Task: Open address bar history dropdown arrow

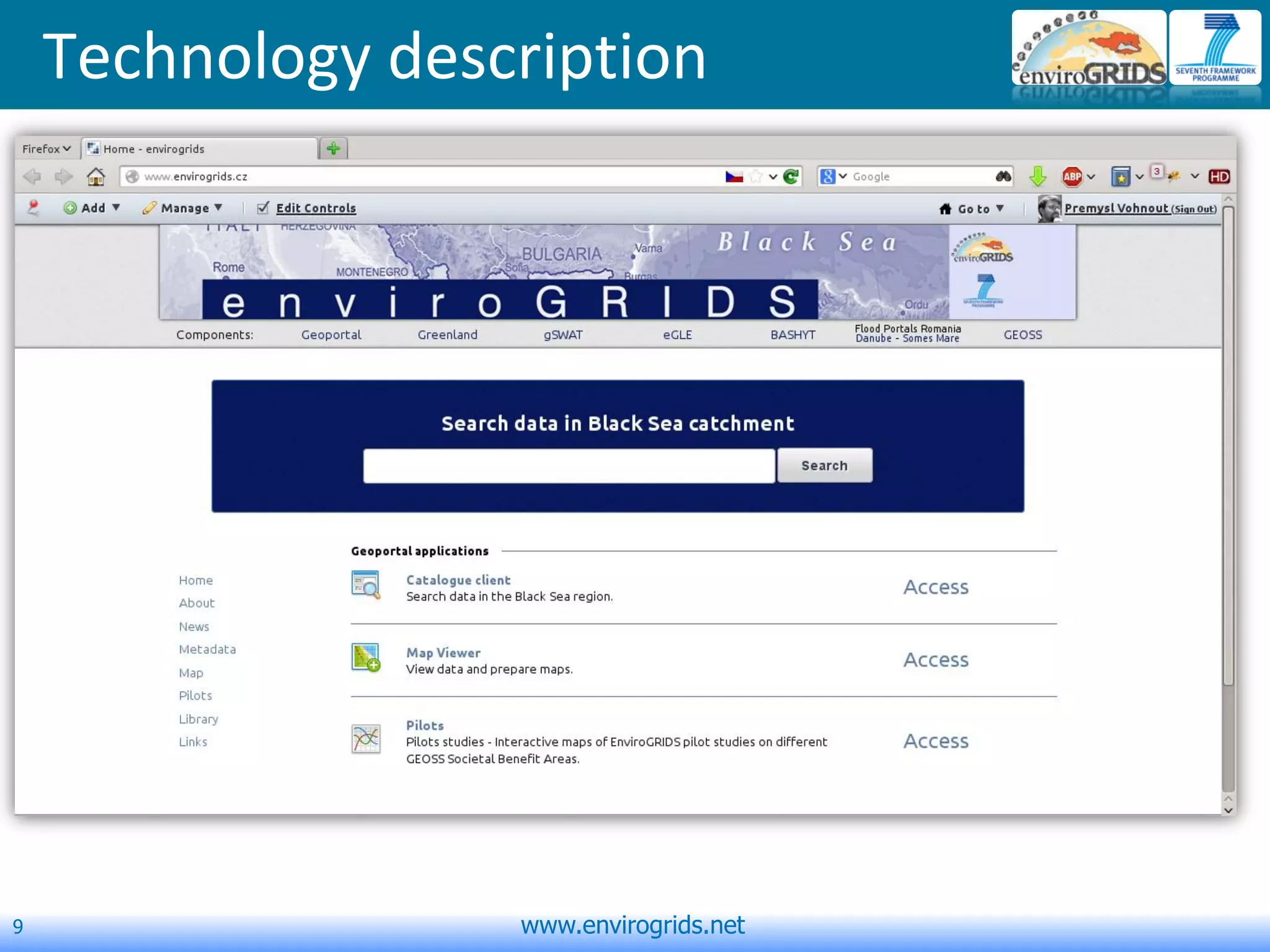Action: [x=773, y=177]
